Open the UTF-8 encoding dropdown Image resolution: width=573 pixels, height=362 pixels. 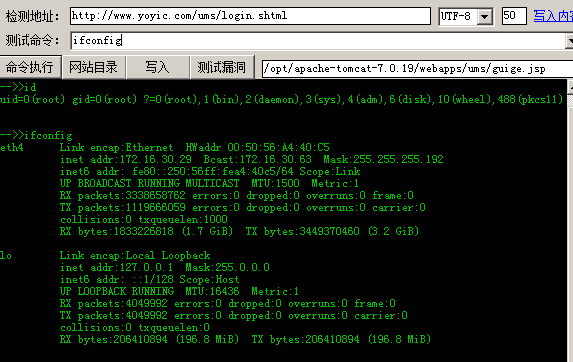[485, 16]
